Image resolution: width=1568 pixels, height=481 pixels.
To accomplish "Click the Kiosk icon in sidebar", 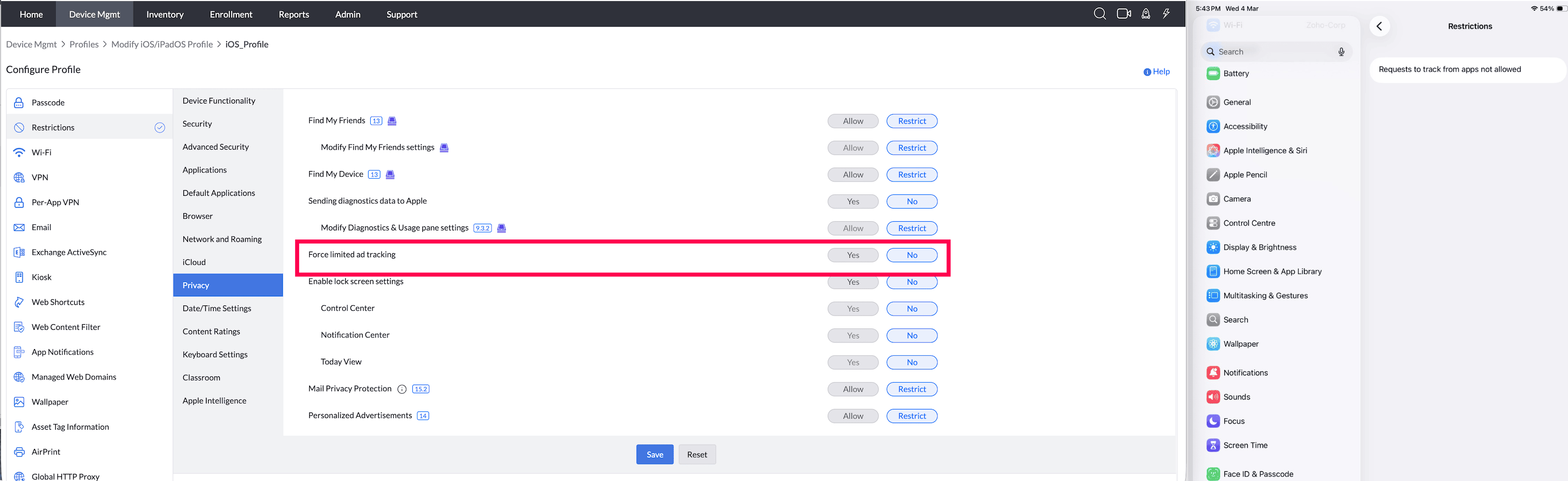I will tap(19, 277).
